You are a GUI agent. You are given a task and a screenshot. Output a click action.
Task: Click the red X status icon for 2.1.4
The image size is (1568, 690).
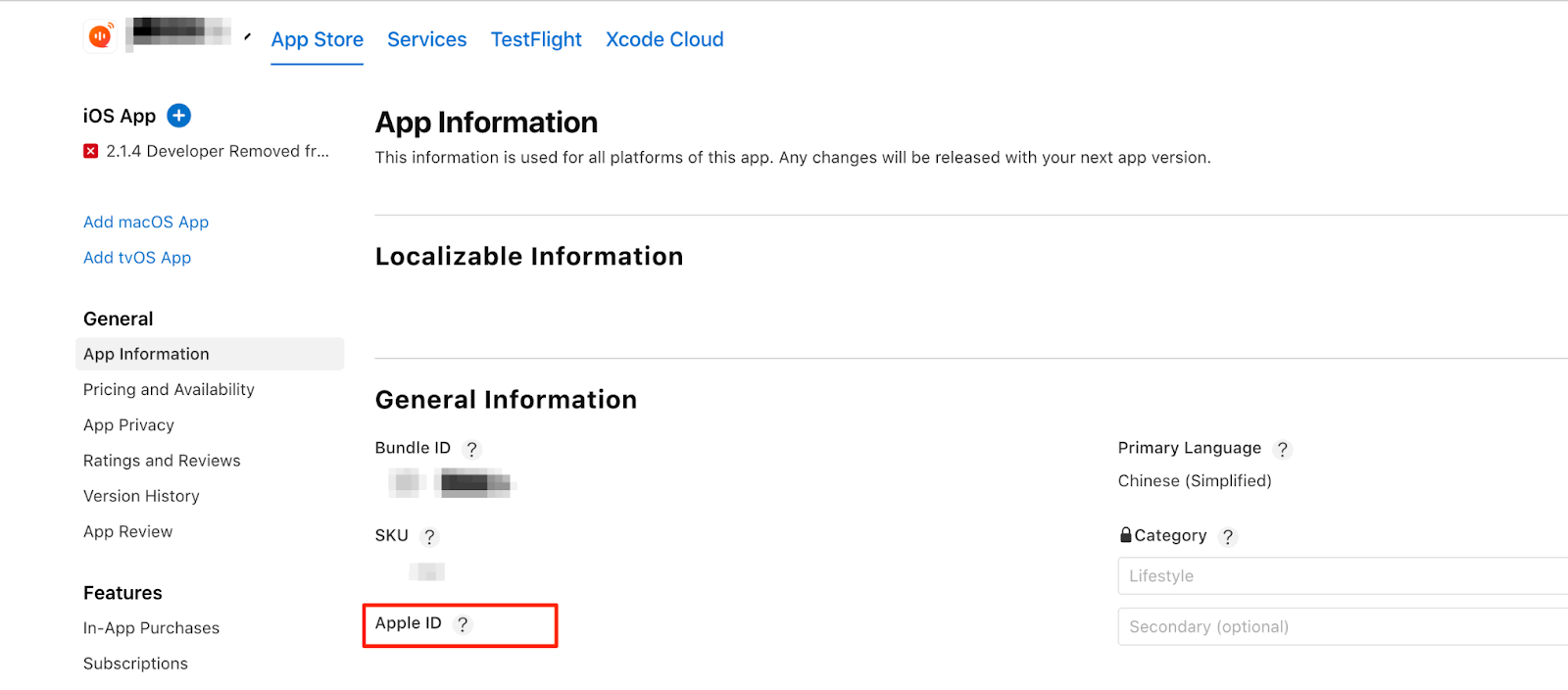click(91, 151)
